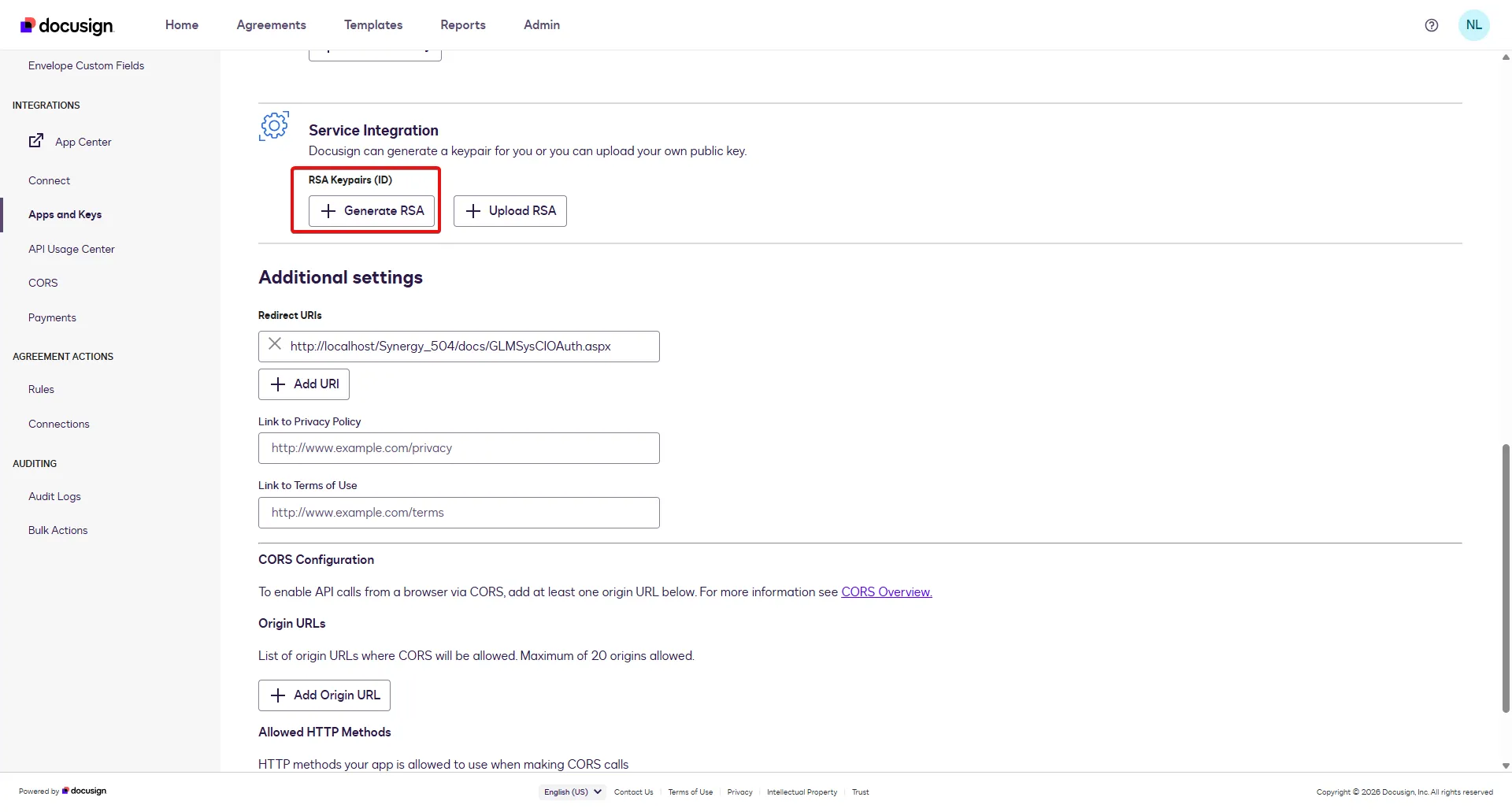Open App Center via external link icon
The width and height of the screenshot is (1512, 812).
pos(35,140)
